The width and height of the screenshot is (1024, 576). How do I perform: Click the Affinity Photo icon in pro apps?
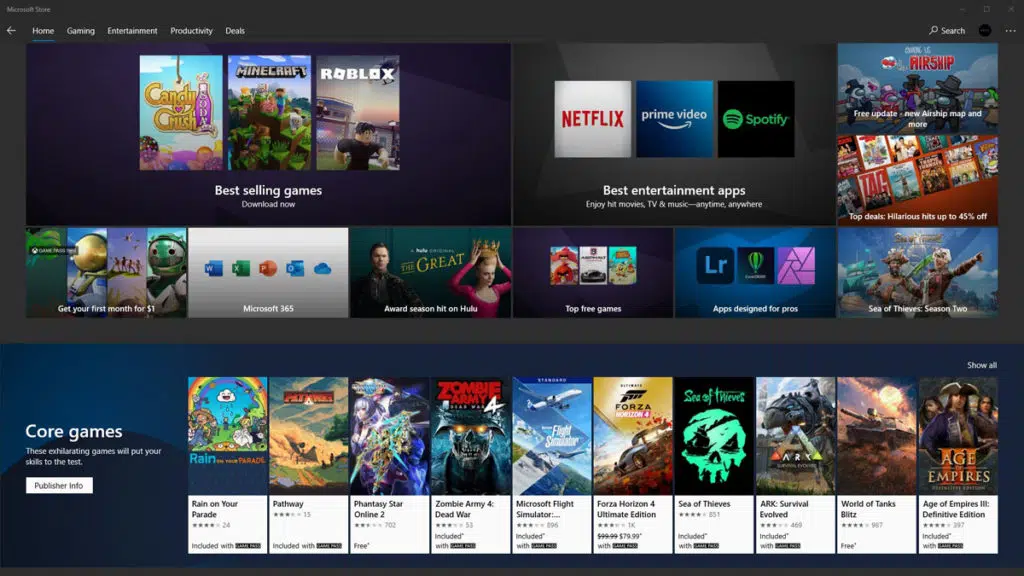tap(796, 265)
